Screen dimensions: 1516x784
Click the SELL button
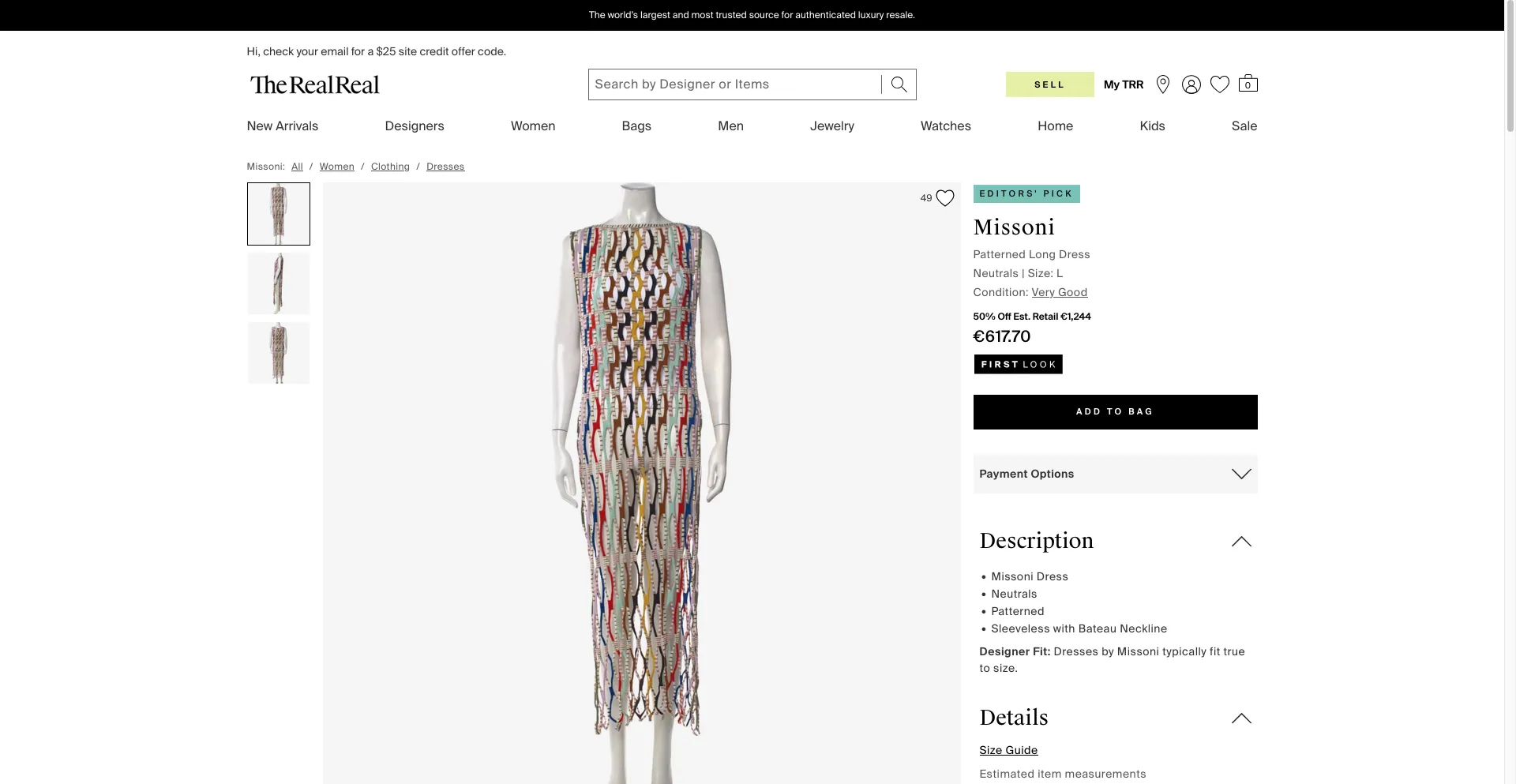point(1049,84)
